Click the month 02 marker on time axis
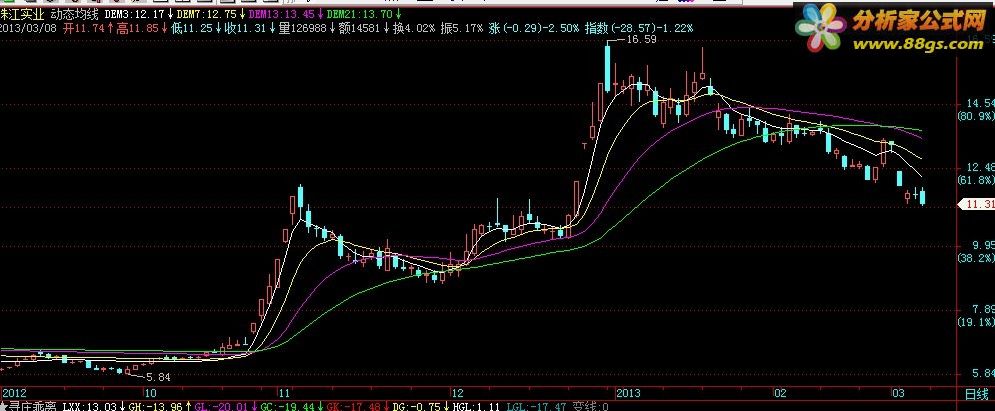995x411 pixels. click(781, 394)
